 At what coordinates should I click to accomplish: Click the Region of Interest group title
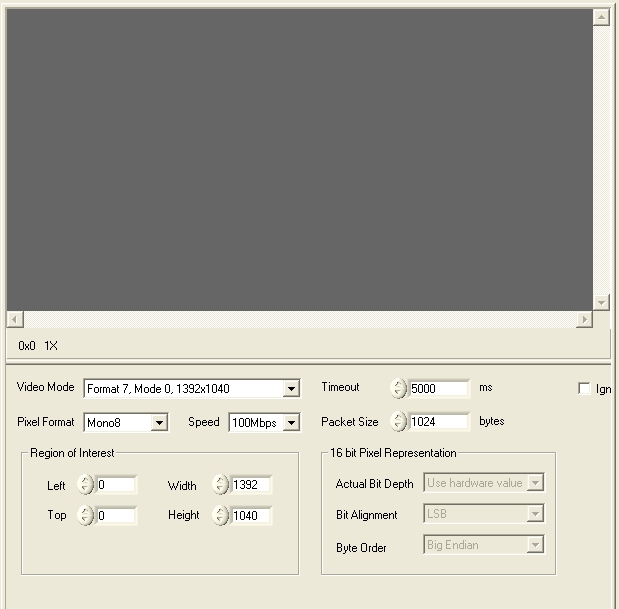[x=72, y=453]
